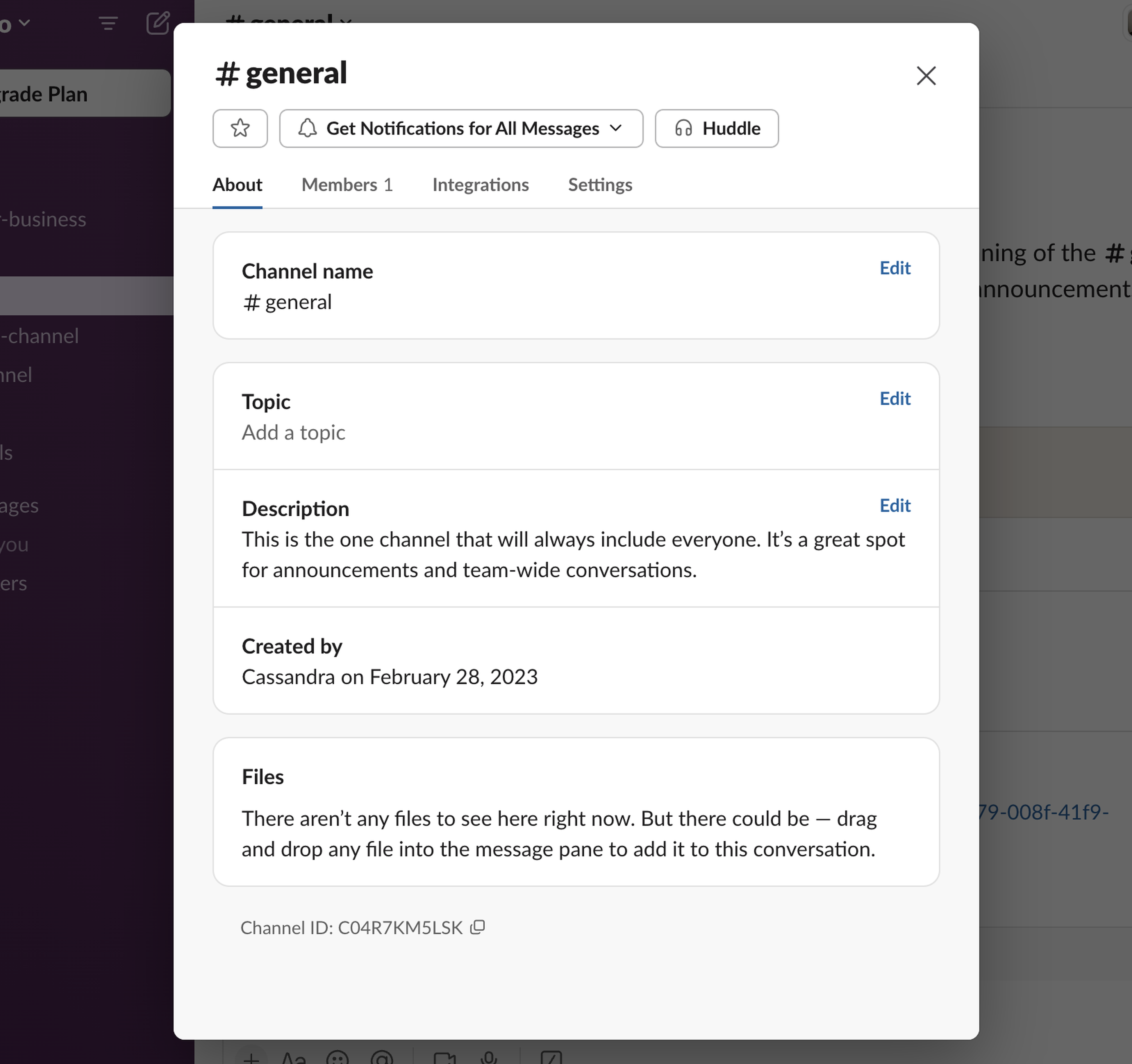
Task: Open the notifications preference dropdown
Action: click(461, 128)
